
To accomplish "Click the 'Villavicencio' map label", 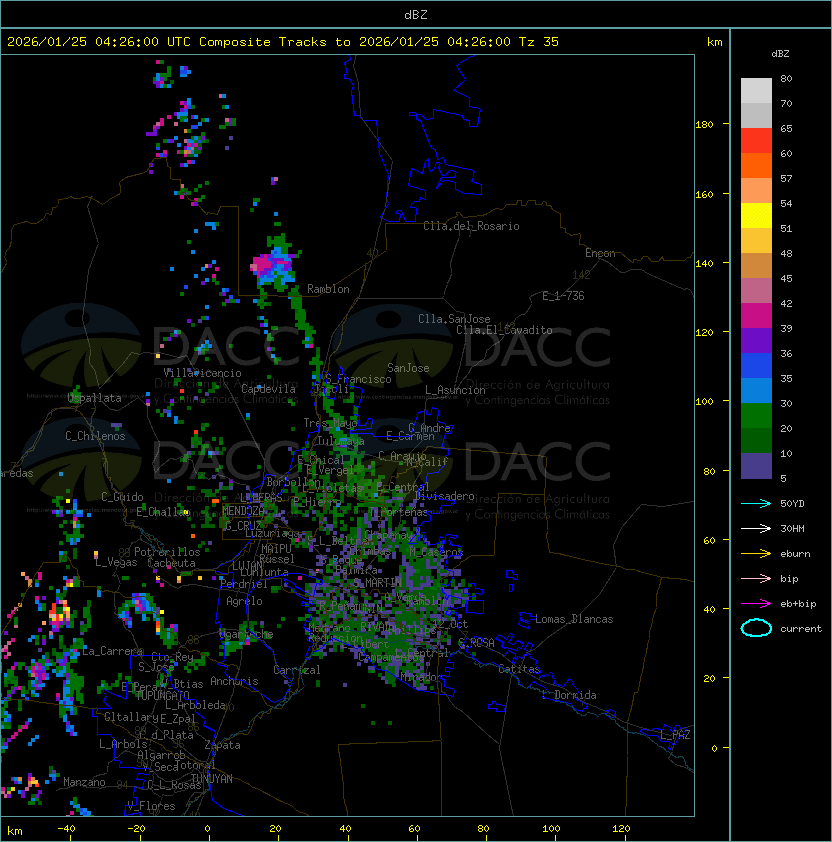I will 202,373.
